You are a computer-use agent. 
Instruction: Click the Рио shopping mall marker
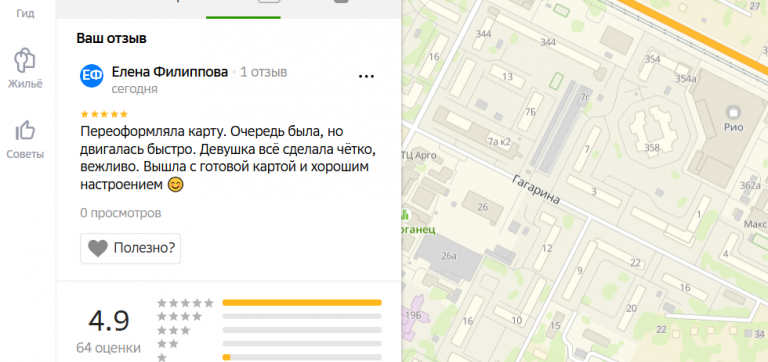coord(733,113)
